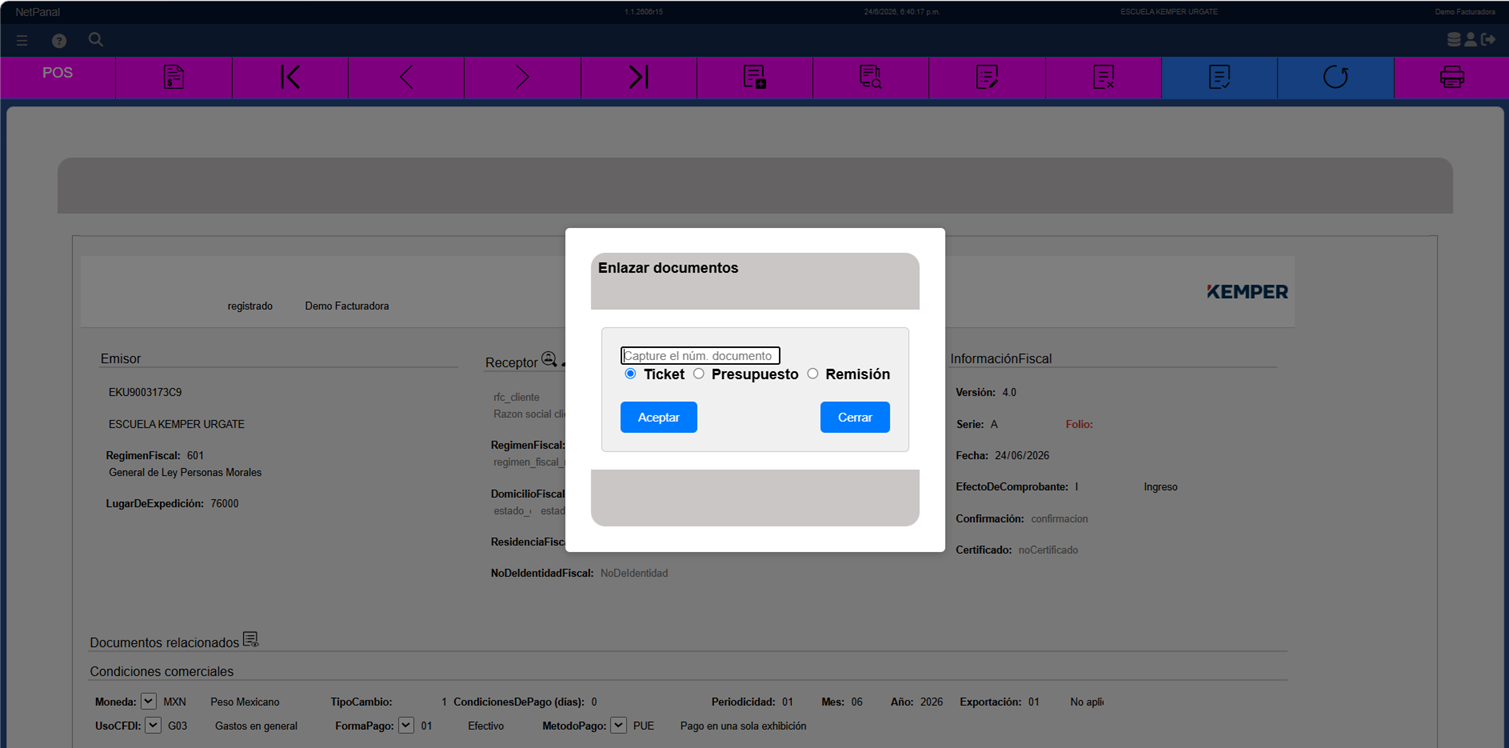This screenshot has width=1509, height=748.
Task: Go to the next record
Action: tap(522, 77)
